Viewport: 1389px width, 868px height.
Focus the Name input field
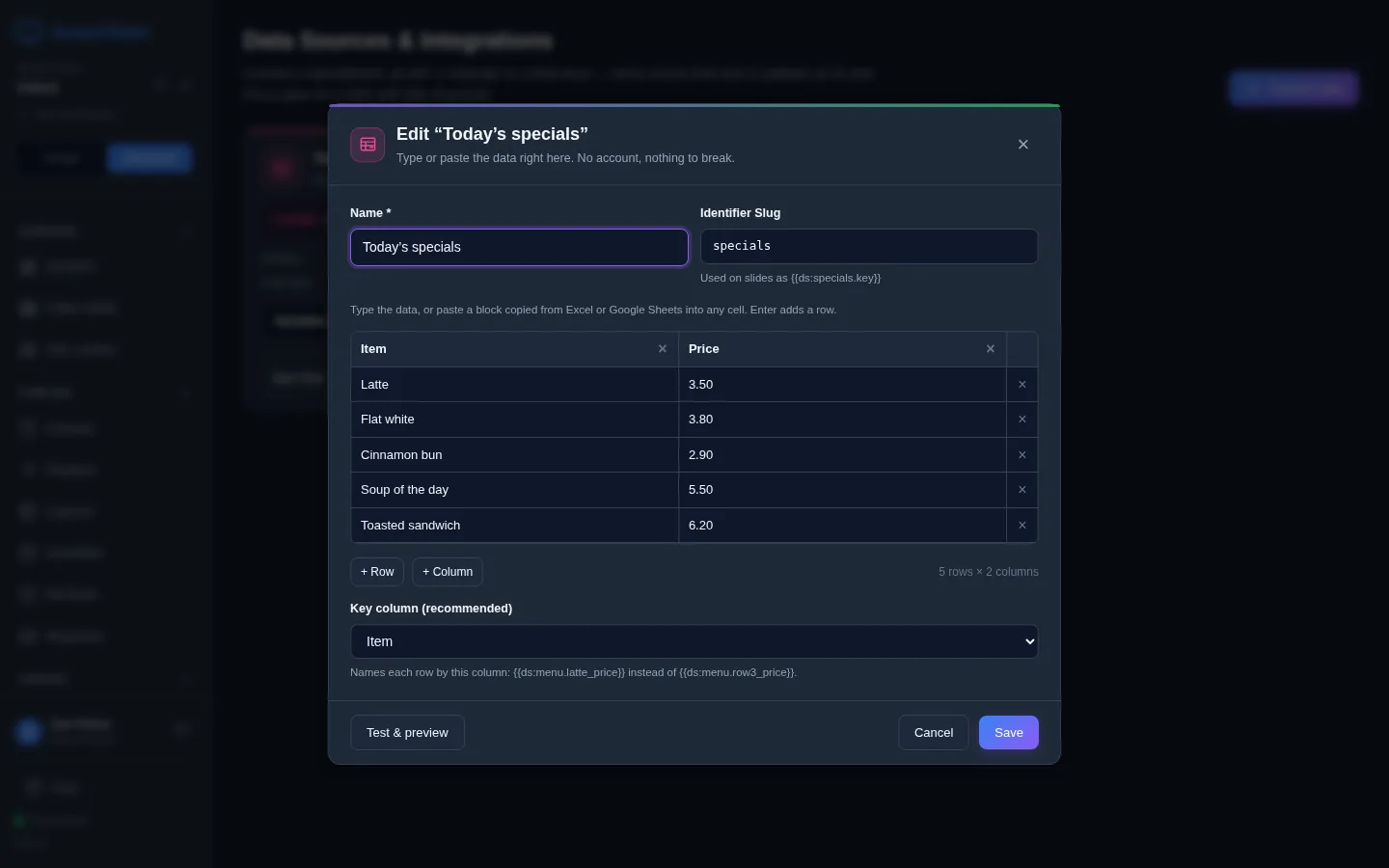click(519, 247)
